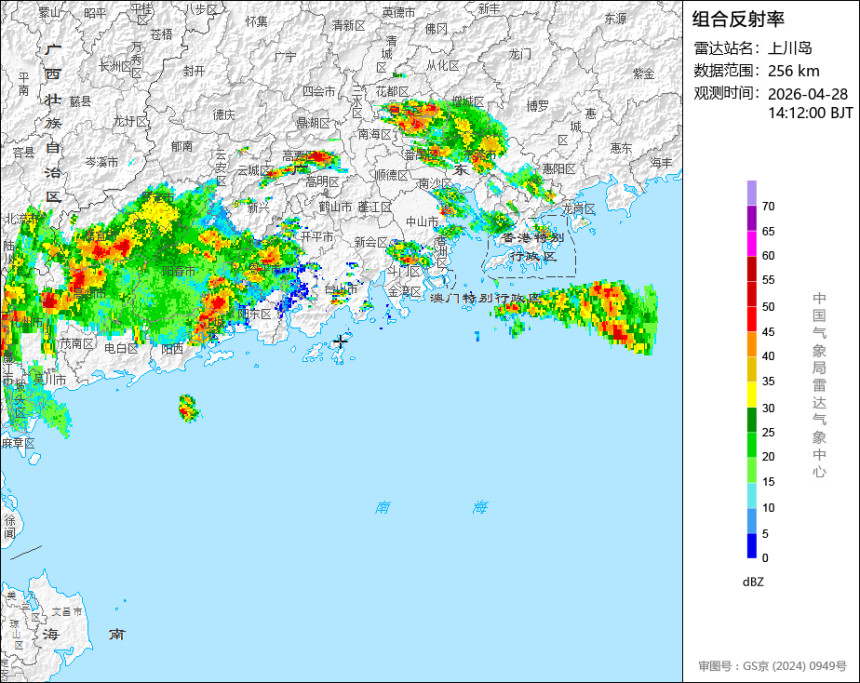
Task: Click the time stamp 14:12:00 BJT
Action: (x=811, y=113)
